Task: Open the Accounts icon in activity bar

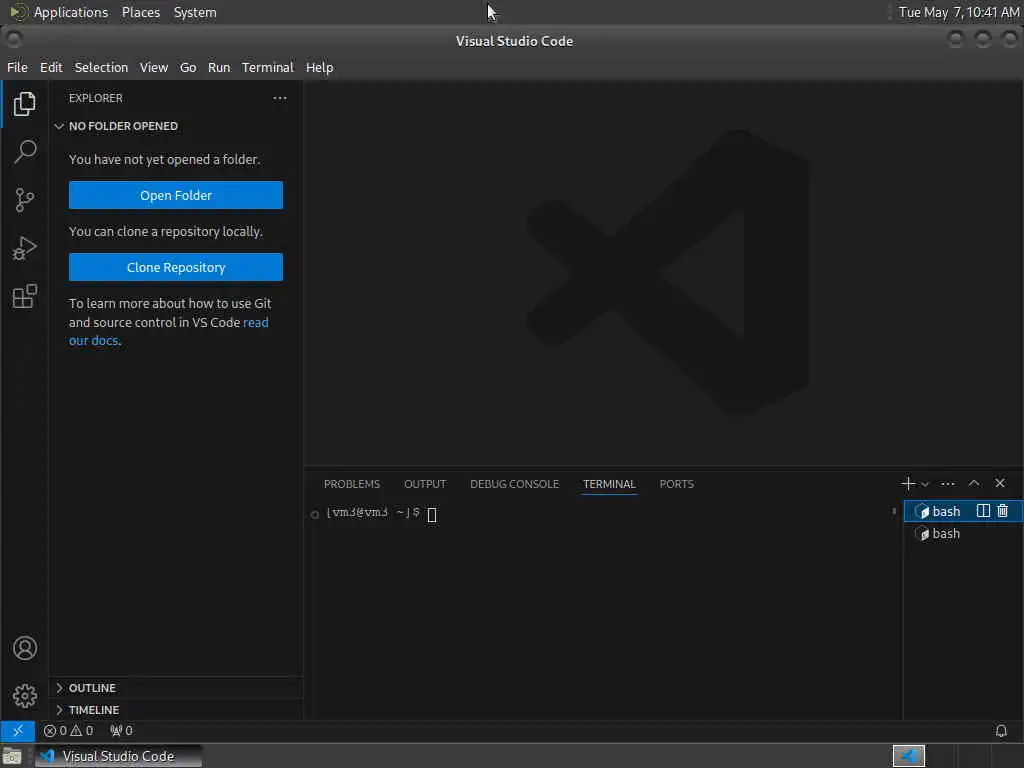Action: click(x=25, y=648)
